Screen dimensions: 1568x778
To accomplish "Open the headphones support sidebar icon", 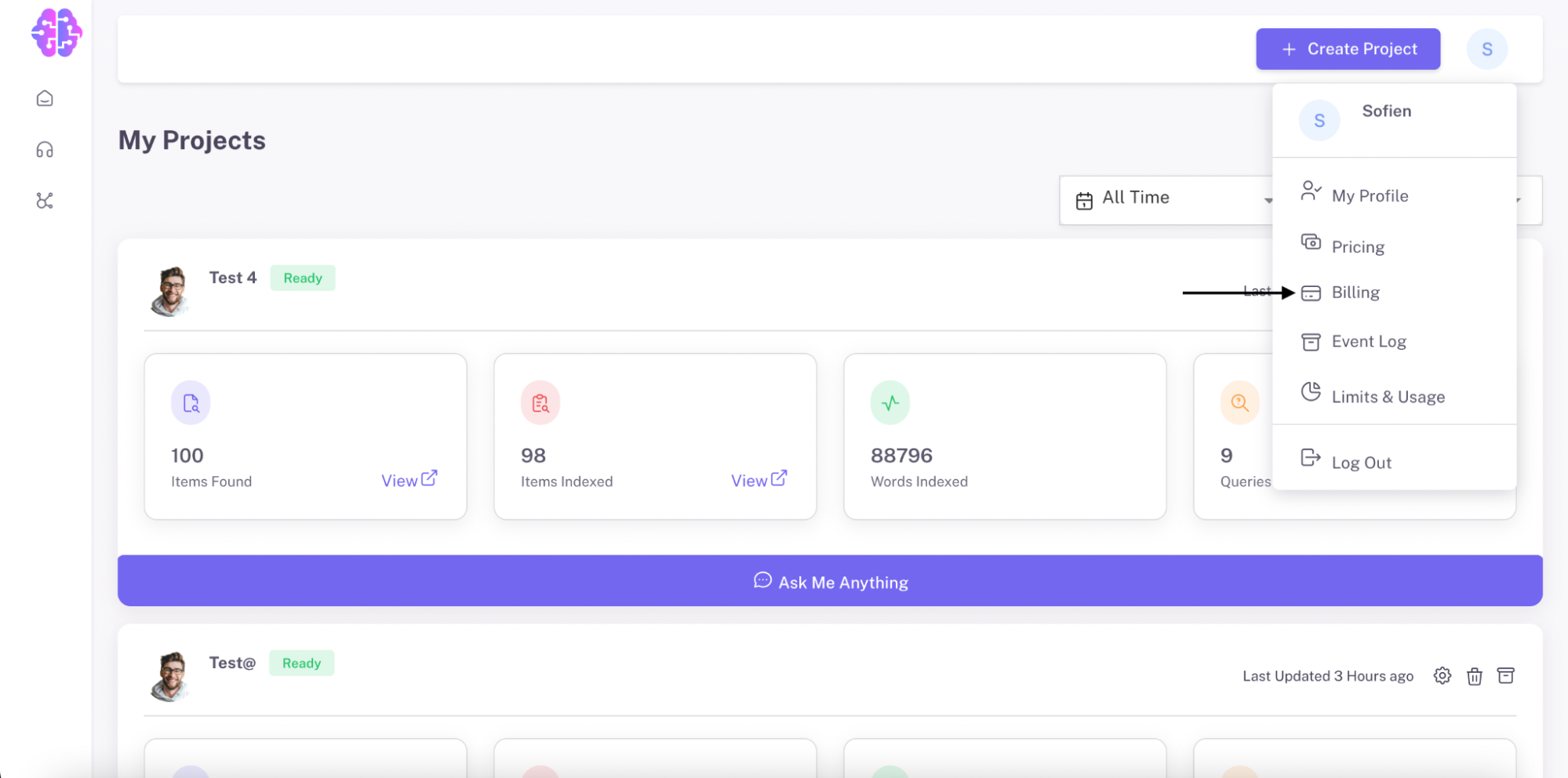I will (45, 150).
